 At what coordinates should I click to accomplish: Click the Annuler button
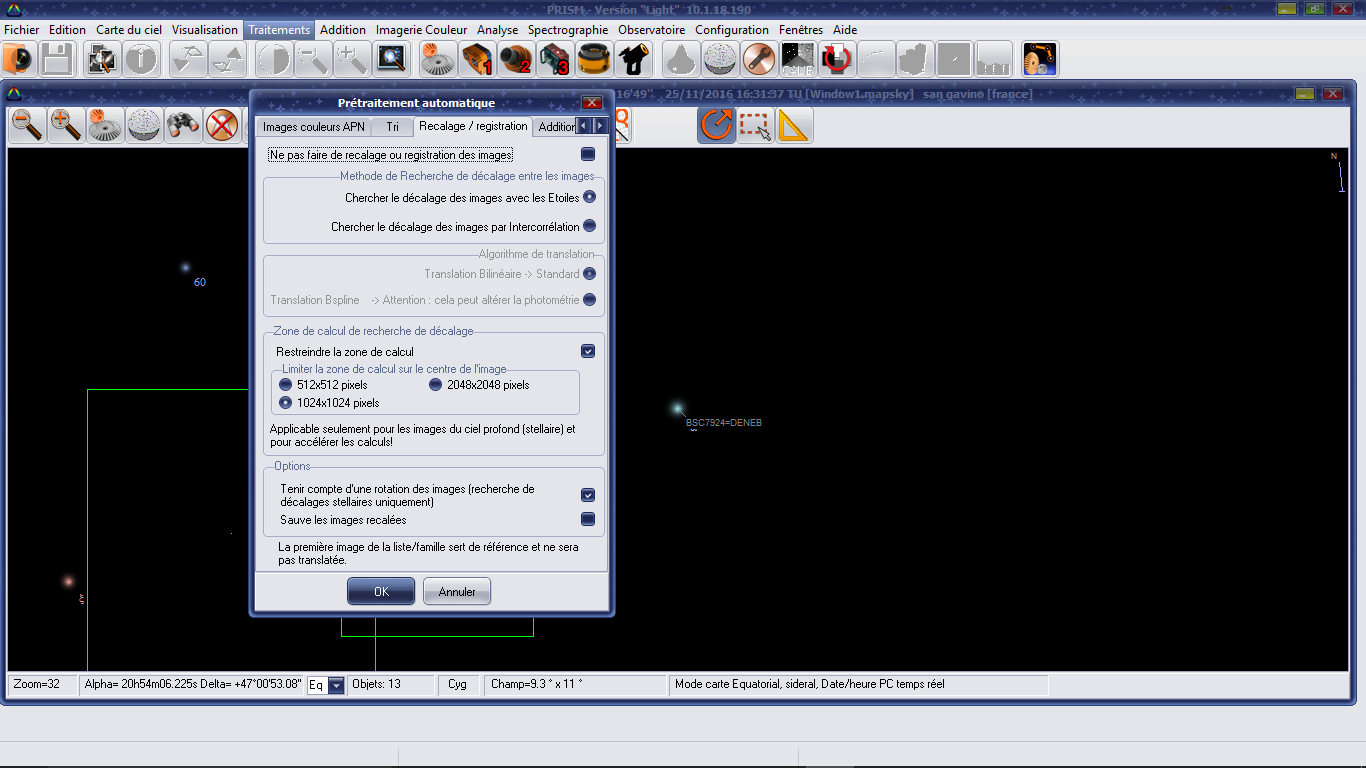[x=457, y=592]
